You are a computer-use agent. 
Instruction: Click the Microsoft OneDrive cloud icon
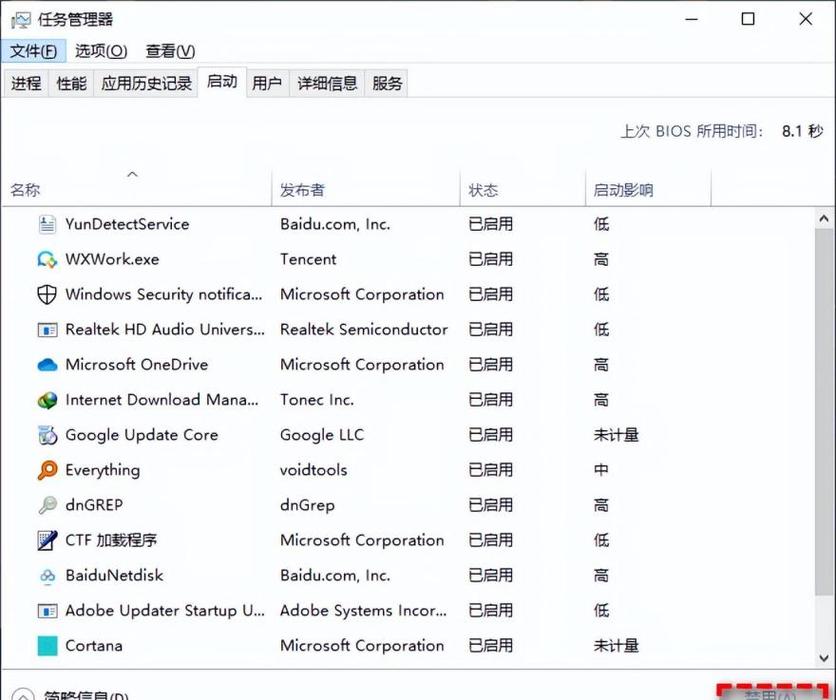(45, 364)
